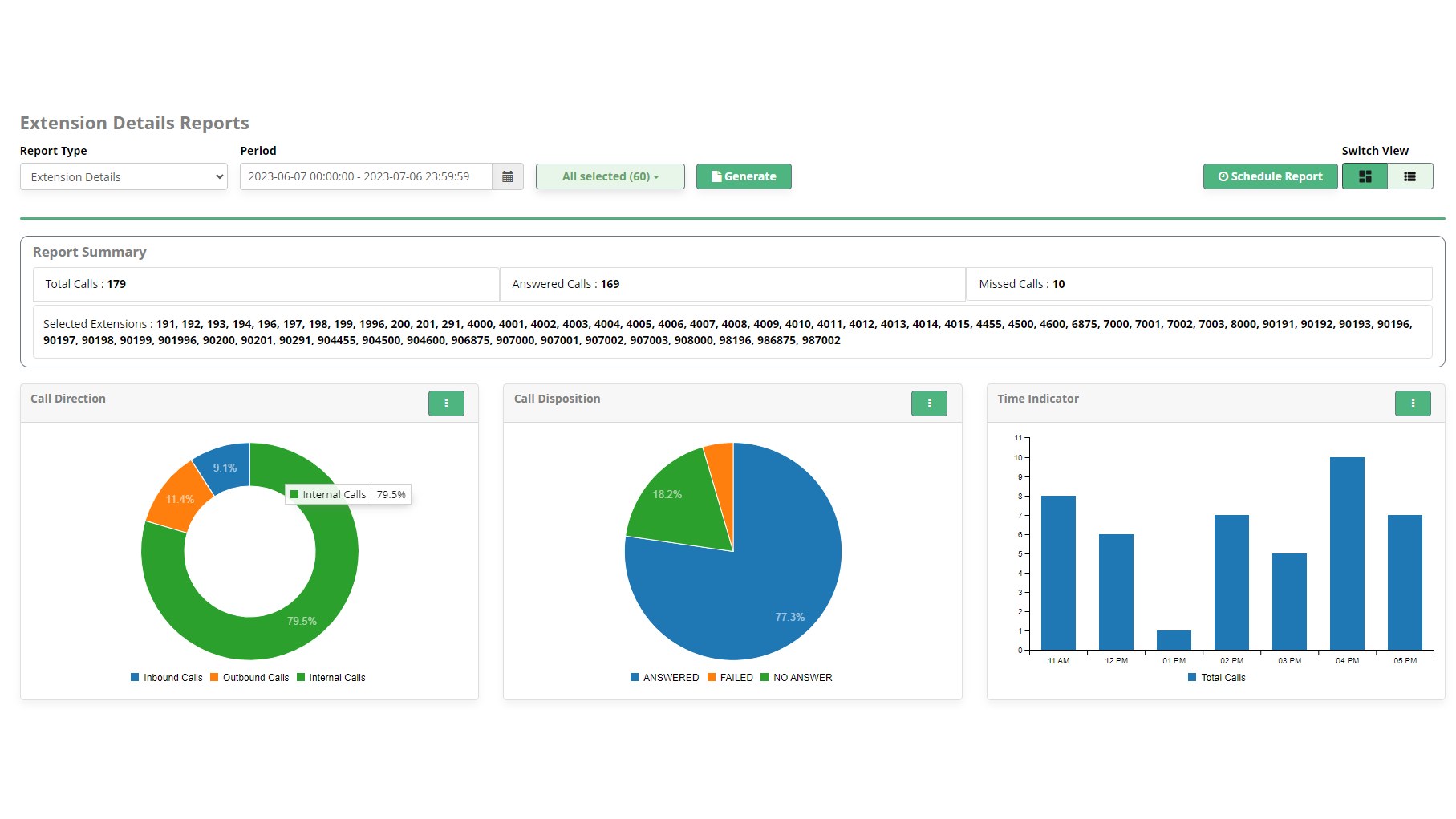
Task: Click the 01 PM bar
Action: [1174, 640]
